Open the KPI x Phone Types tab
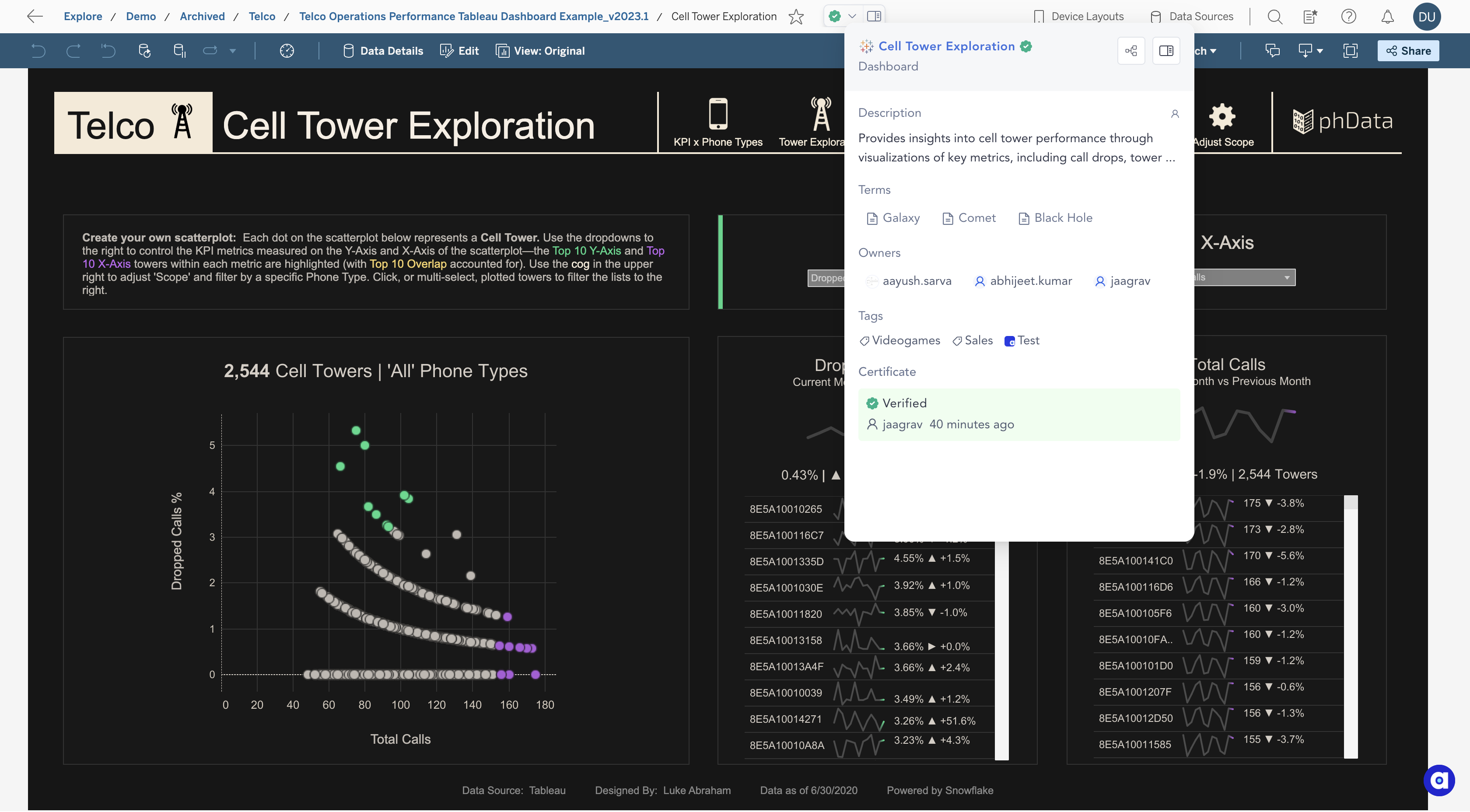The image size is (1470, 812). pos(717,122)
